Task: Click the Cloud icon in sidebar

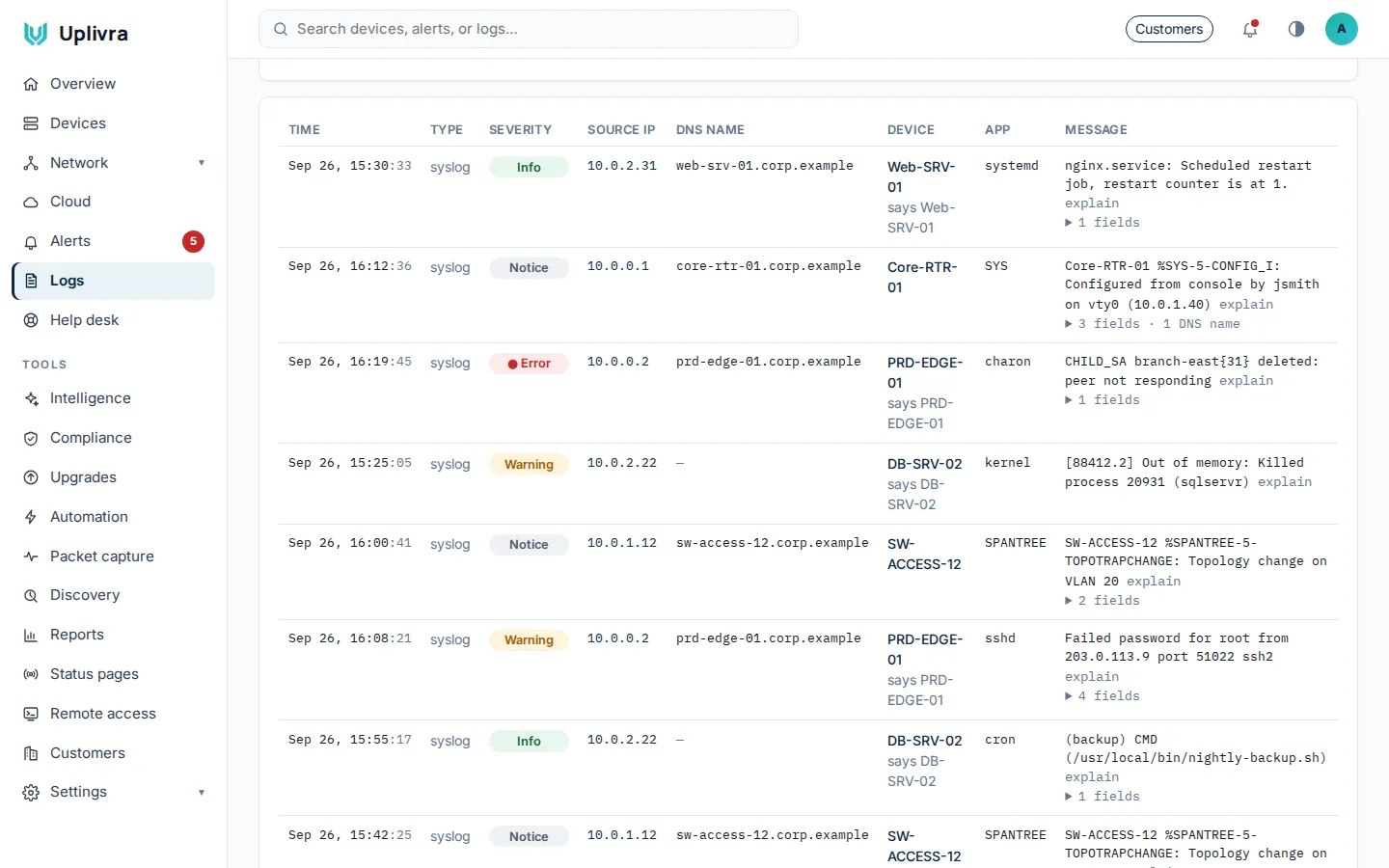Action: tap(31, 202)
